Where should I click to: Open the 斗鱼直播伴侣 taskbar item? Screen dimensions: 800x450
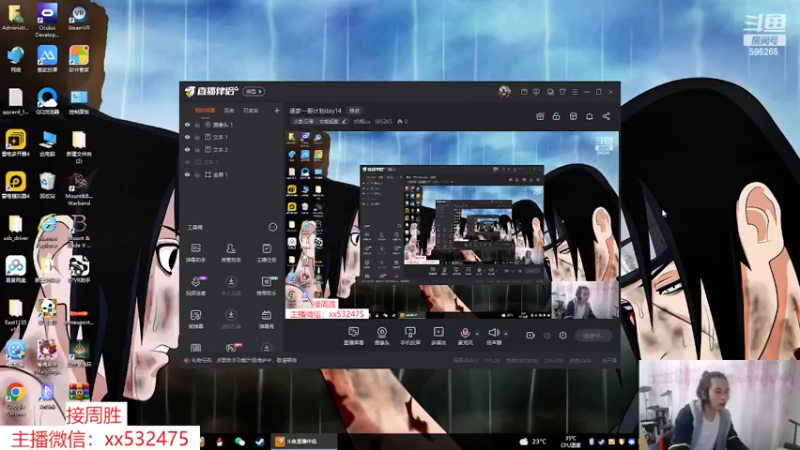click(x=303, y=441)
